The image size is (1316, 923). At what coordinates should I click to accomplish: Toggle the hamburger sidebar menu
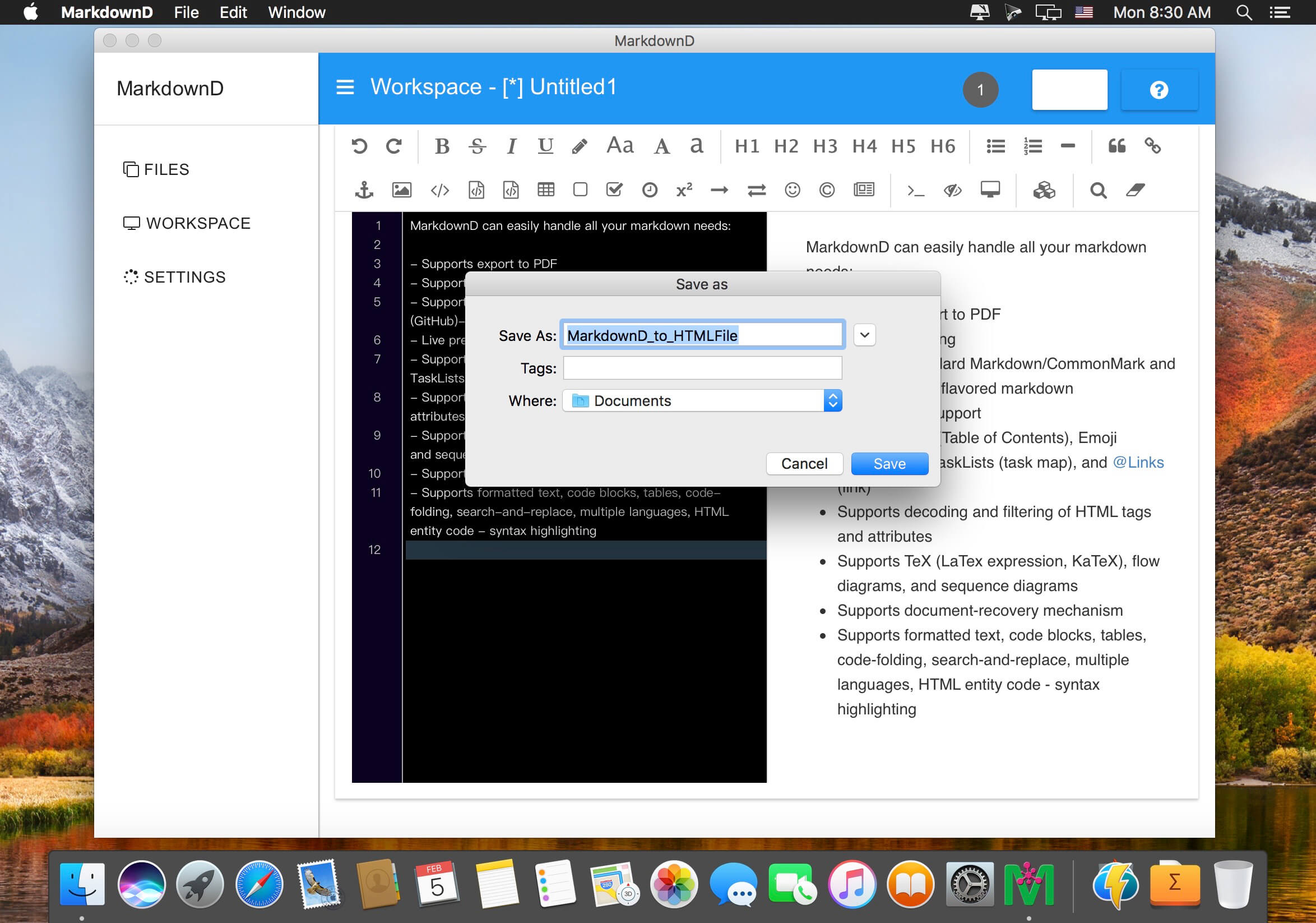pos(345,87)
